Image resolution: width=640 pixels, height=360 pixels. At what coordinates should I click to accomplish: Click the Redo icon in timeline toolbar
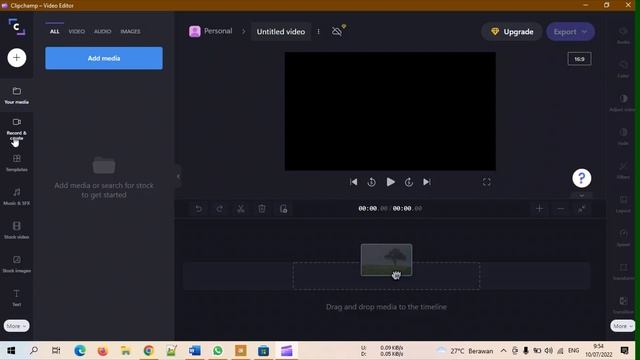[220, 209]
